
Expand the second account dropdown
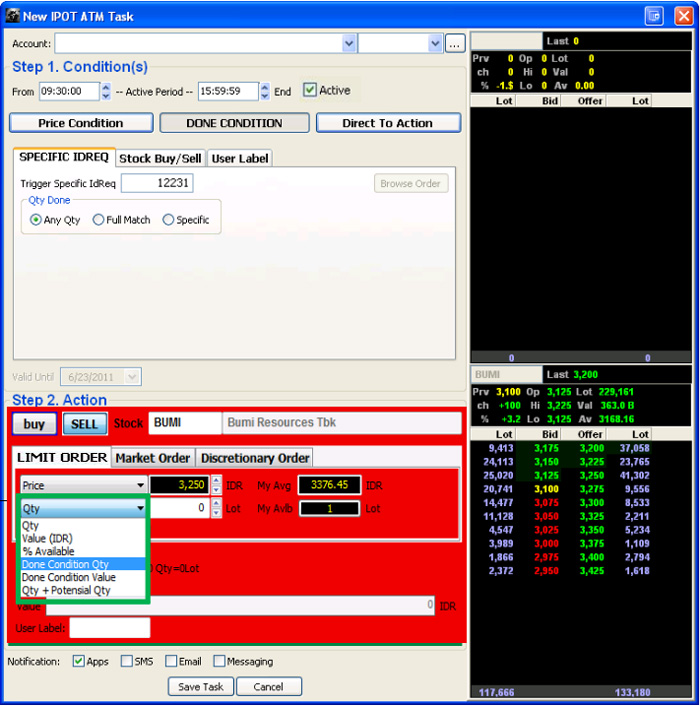pos(434,44)
